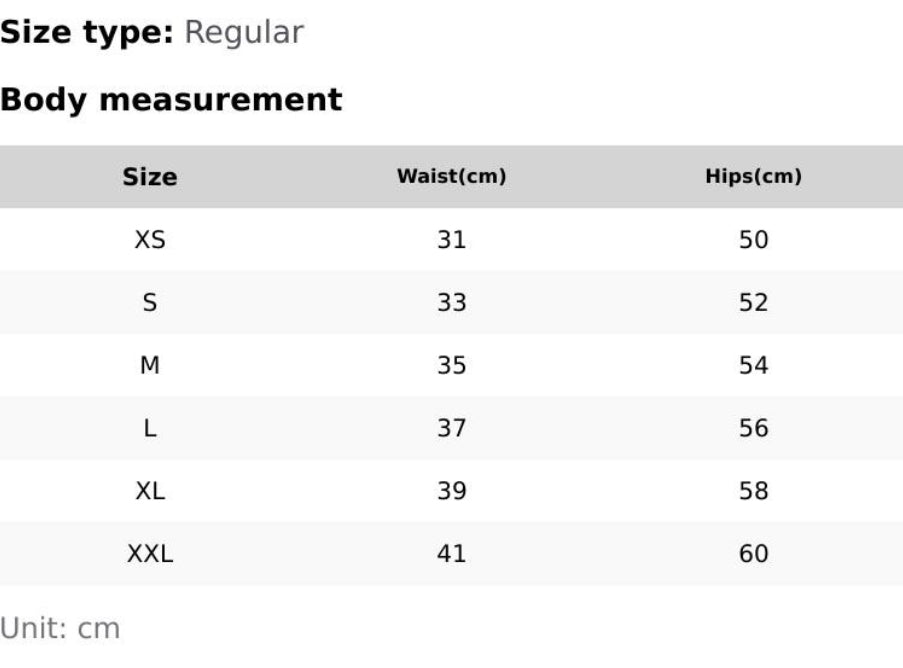Click waist value 33 in the table

(451, 303)
